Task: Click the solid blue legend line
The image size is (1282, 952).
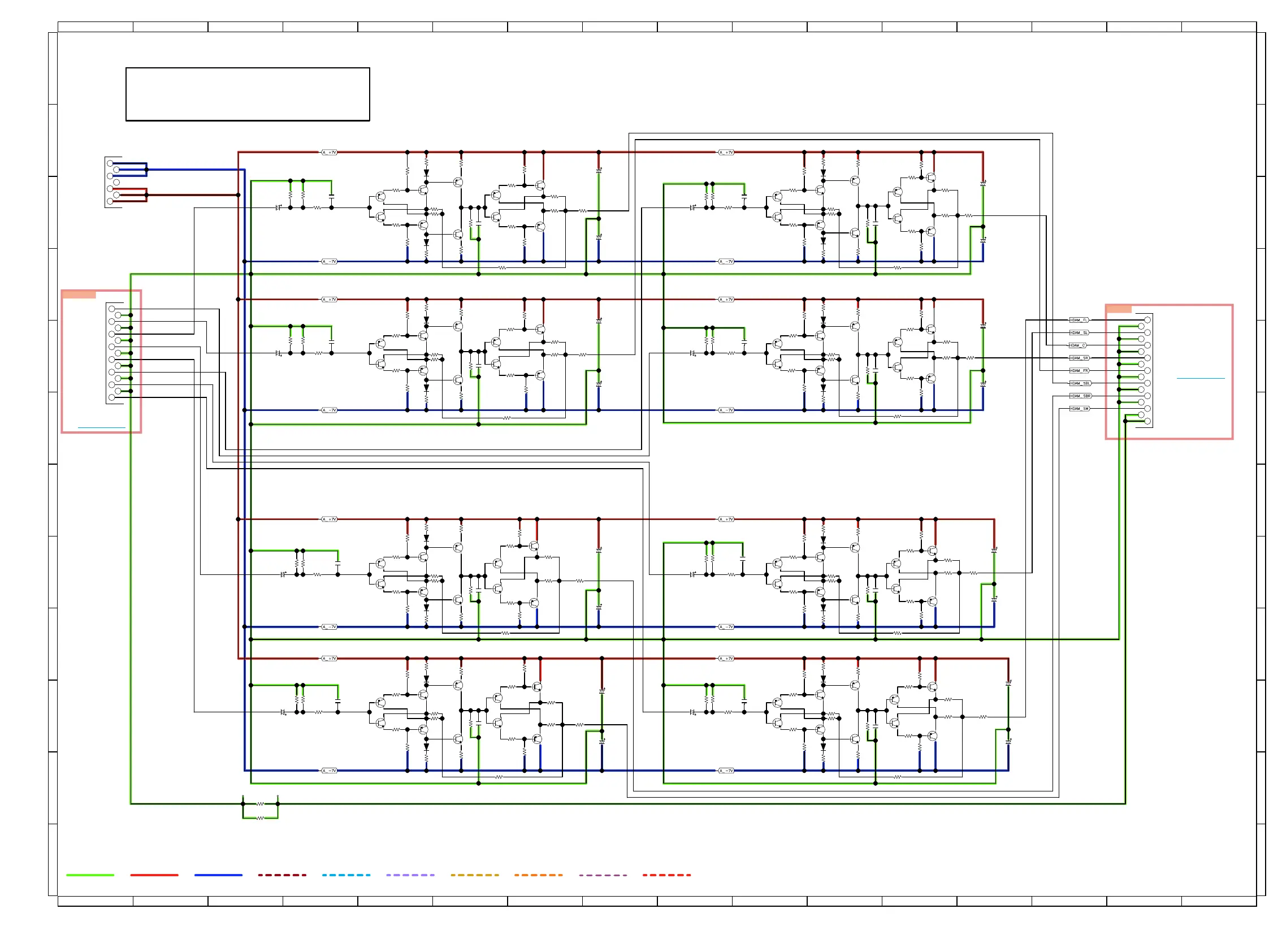Action: 218,875
